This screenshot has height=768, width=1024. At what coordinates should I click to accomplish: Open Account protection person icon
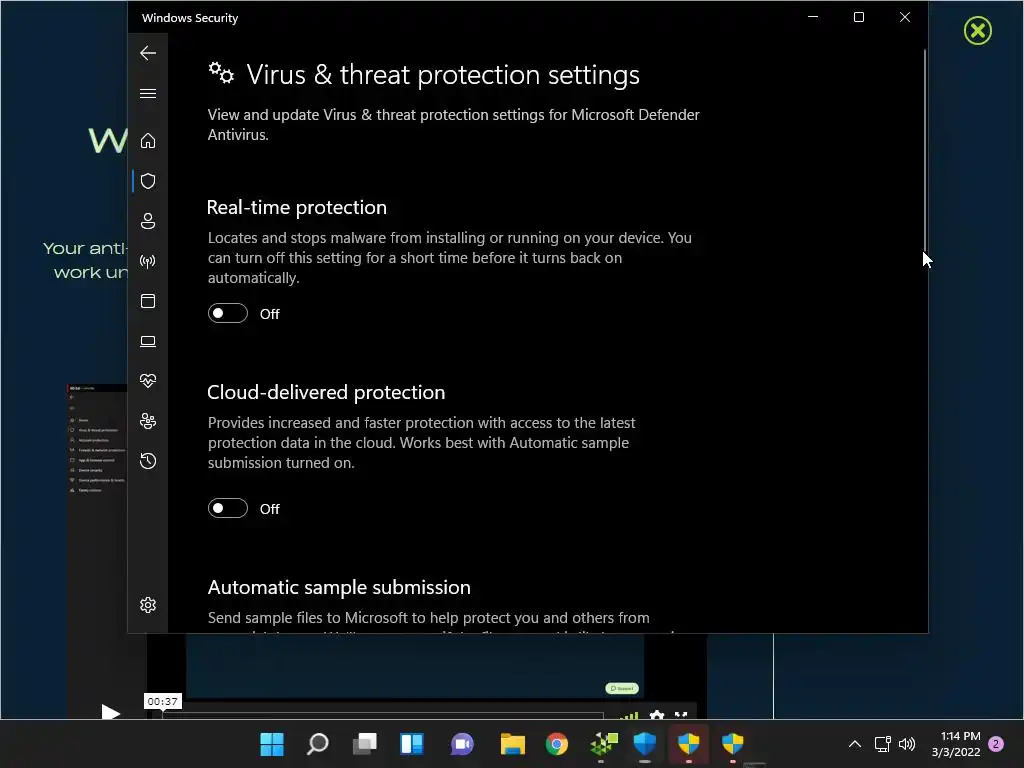pos(148,221)
